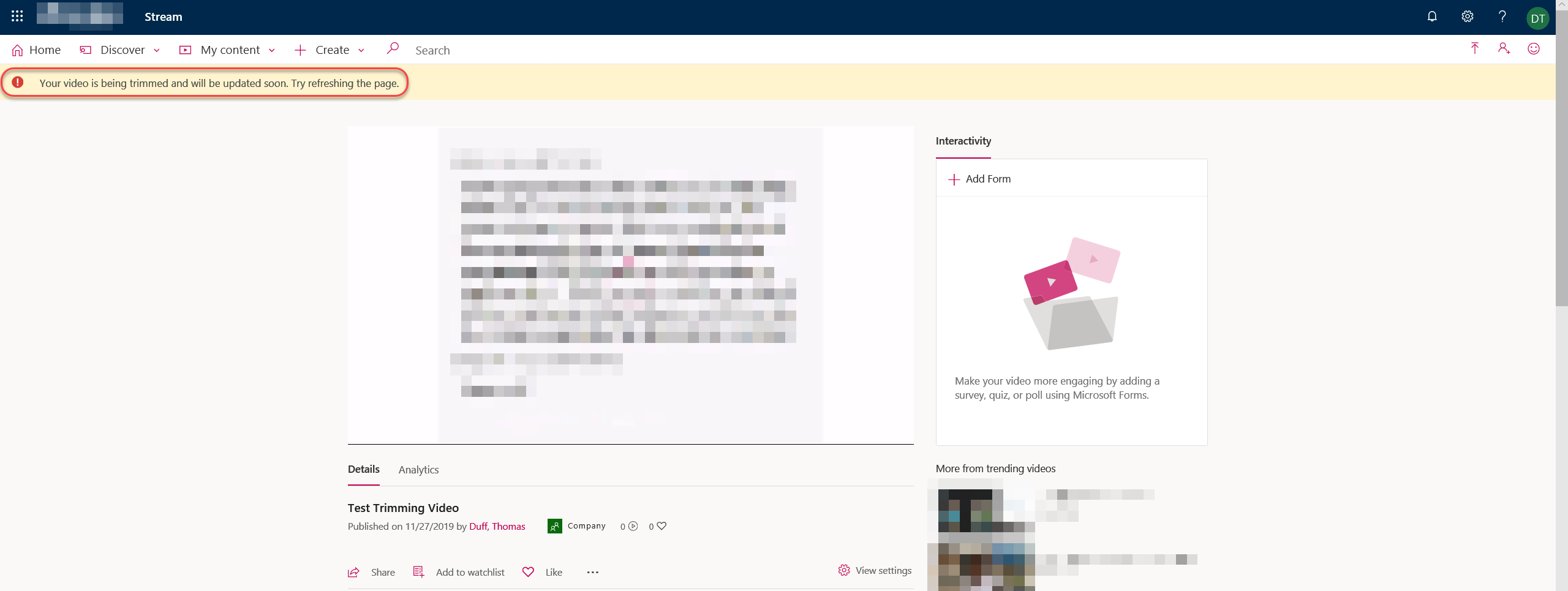The image size is (1568, 591).
Task: Open the more actions ellipsis menu
Action: tap(592, 572)
